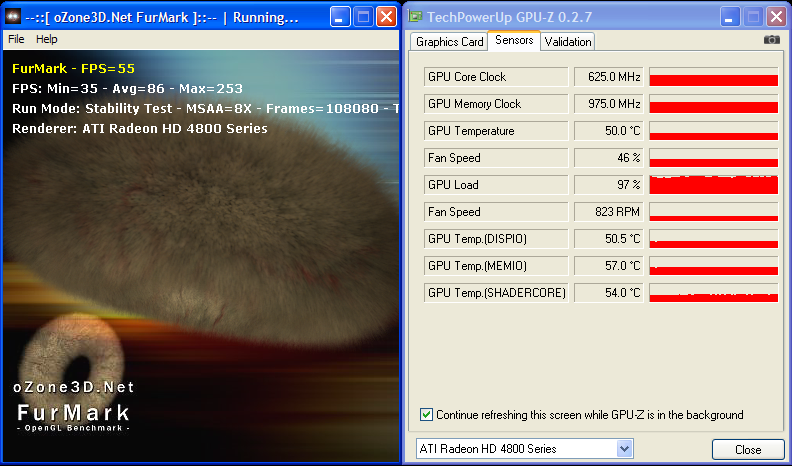This screenshot has width=792, height=466.
Task: Minimize the FurMark window
Action: (x=340, y=17)
